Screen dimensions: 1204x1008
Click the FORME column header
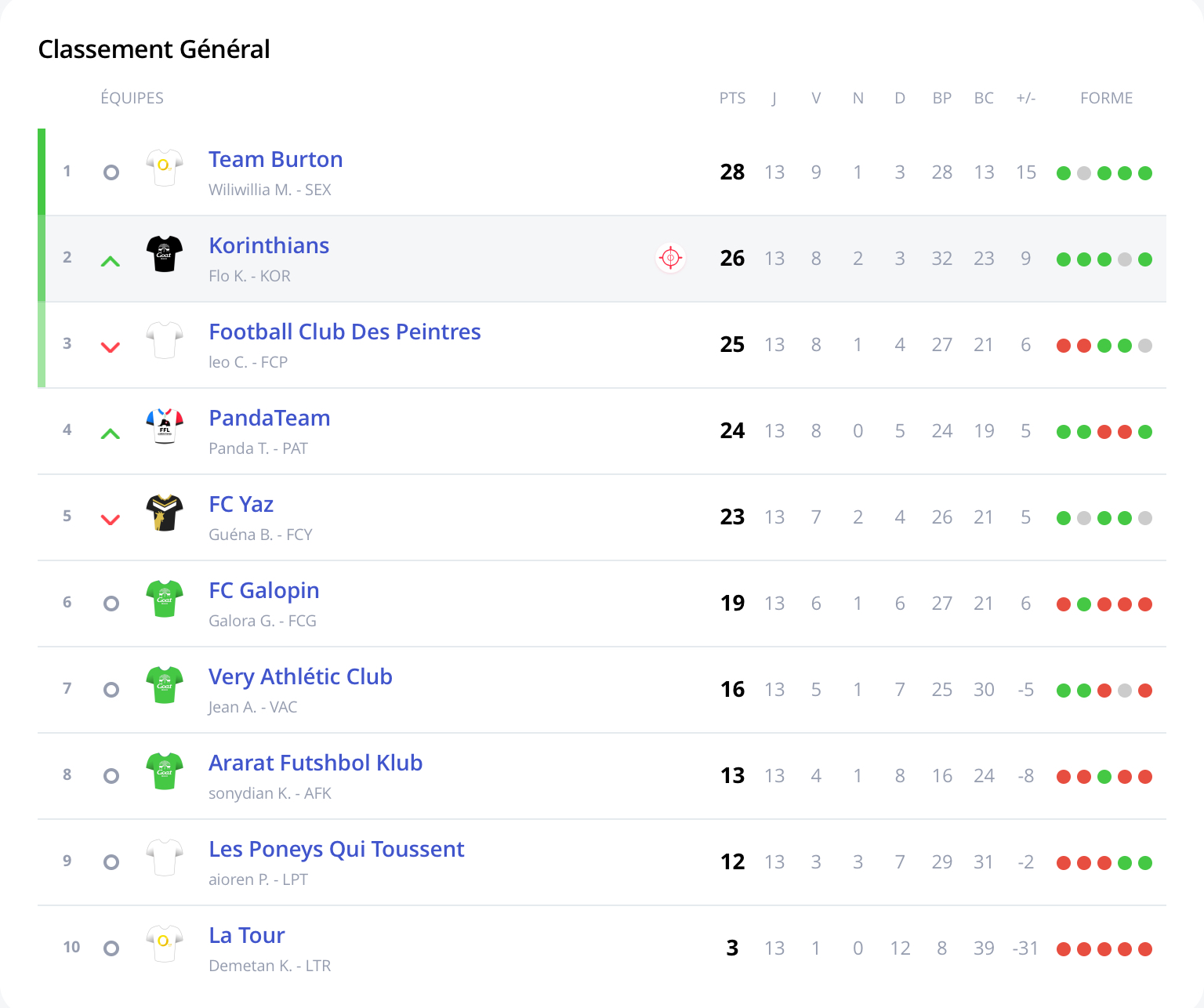[x=1106, y=99]
